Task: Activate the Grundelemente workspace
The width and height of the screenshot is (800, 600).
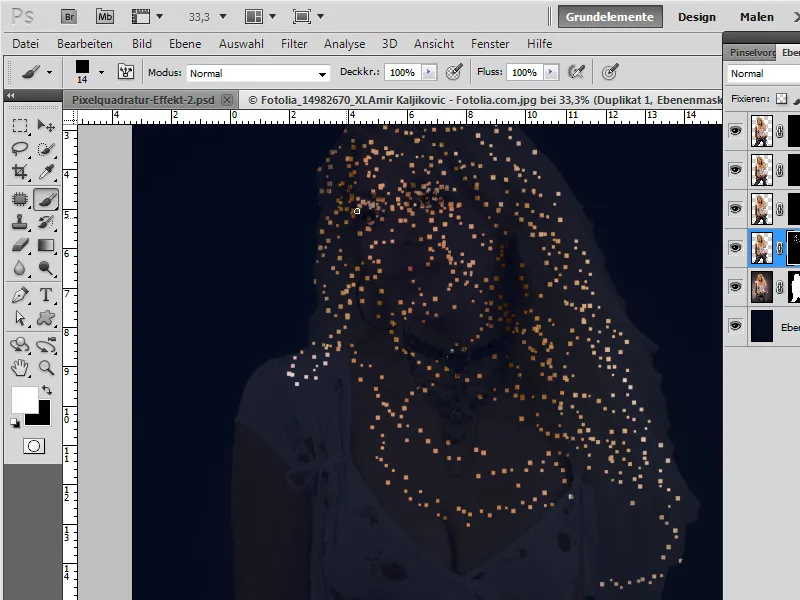Action: click(x=610, y=17)
